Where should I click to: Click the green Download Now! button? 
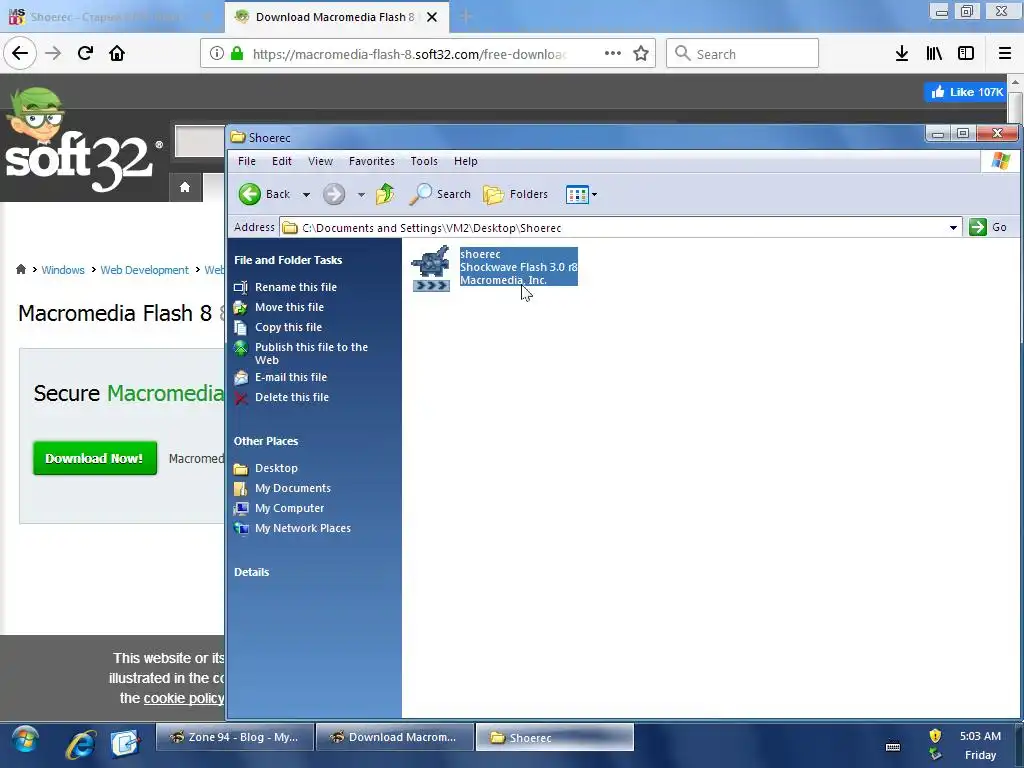[95, 458]
